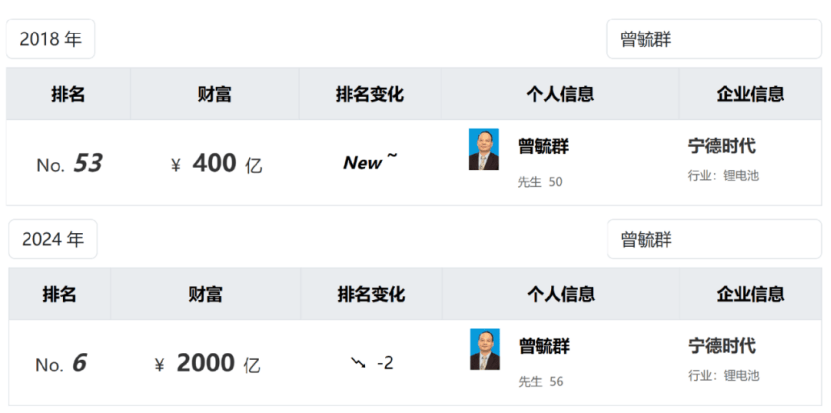
Task: Sort by 财富 header in the 2018 table
Action: [x=215, y=94]
